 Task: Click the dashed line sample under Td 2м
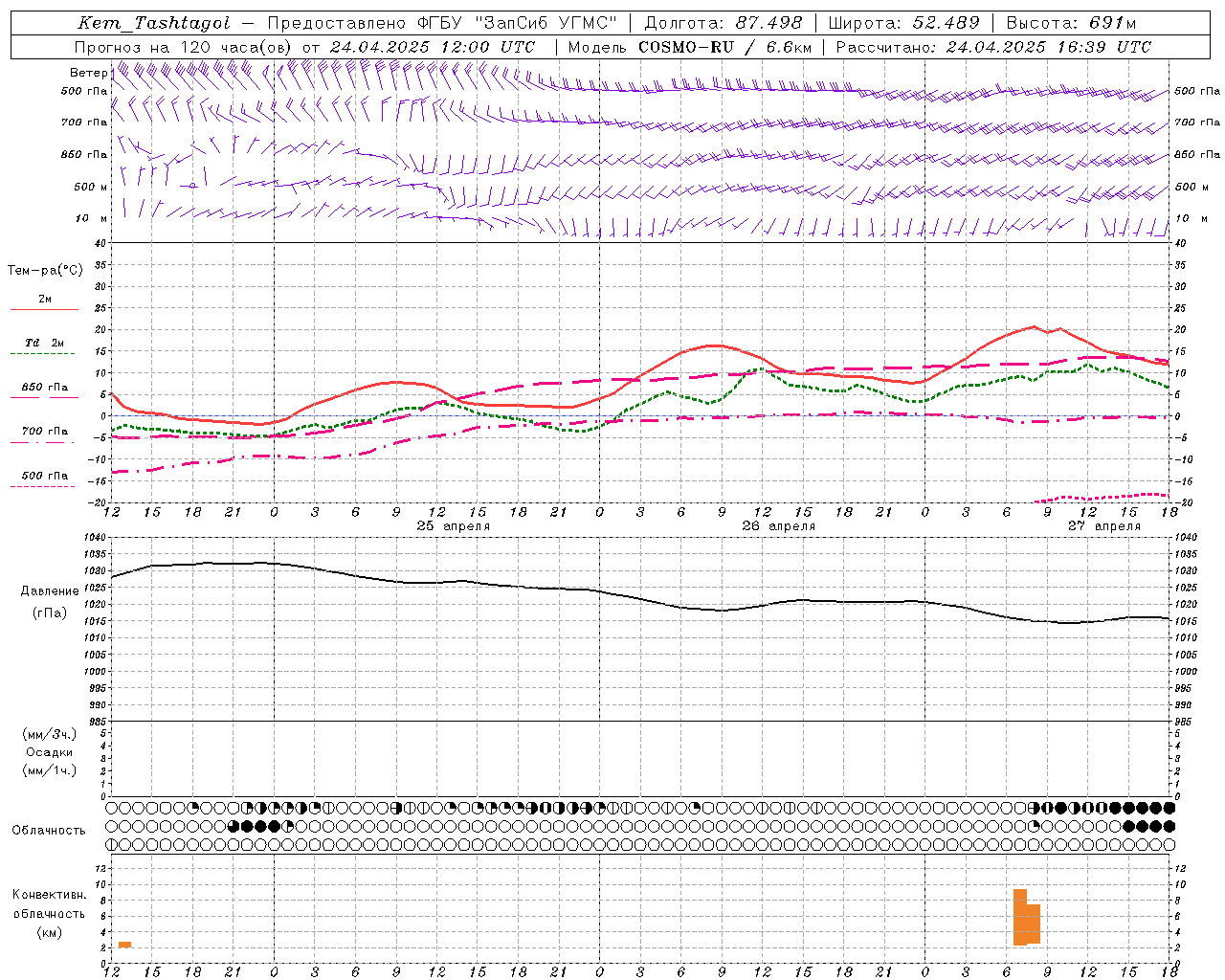tap(44, 354)
